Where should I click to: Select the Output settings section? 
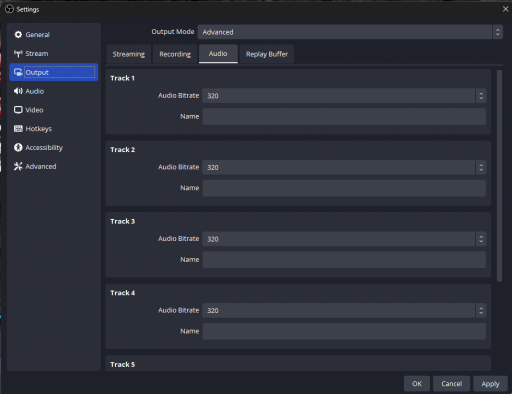coord(54,72)
